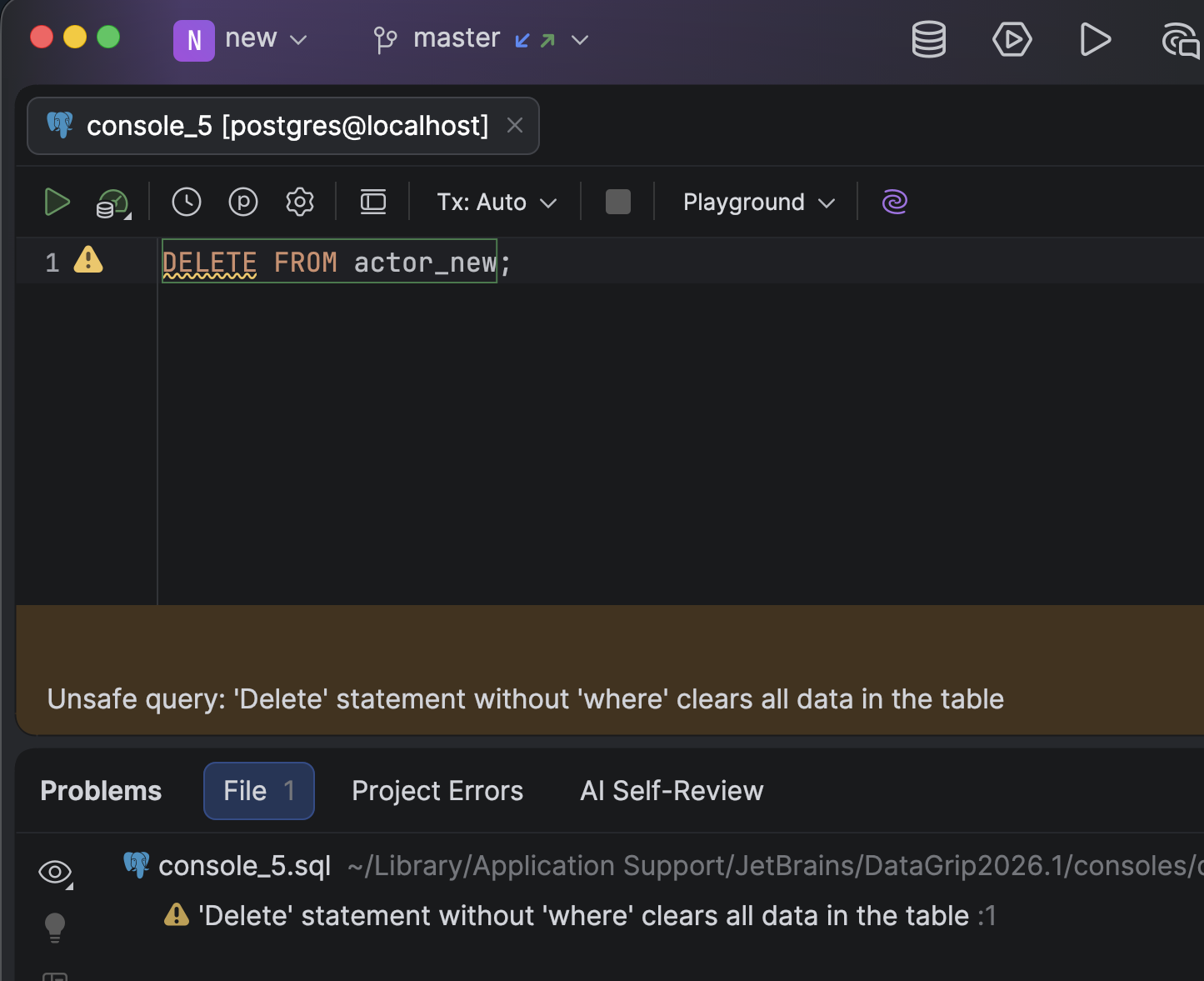This screenshot has width=1204, height=981.
Task: Execute the query with green run button
Action: pyautogui.click(x=57, y=202)
